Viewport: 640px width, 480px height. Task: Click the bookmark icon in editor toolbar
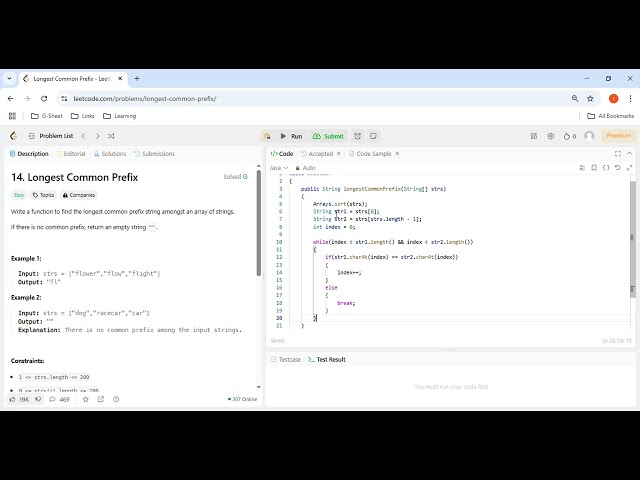click(x=594, y=168)
